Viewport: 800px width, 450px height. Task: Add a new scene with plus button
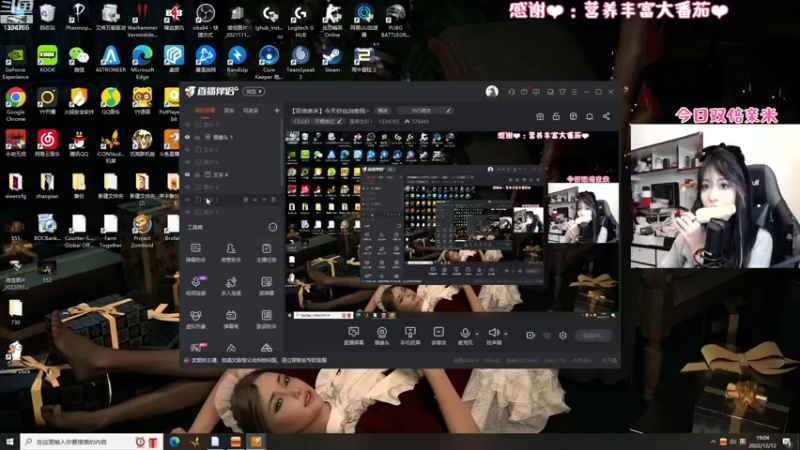(x=277, y=110)
